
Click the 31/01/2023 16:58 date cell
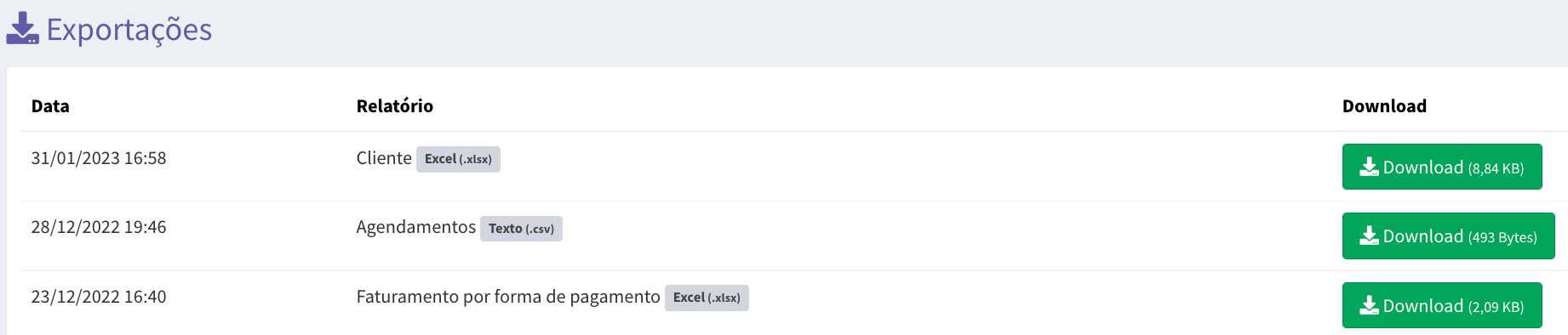point(99,158)
